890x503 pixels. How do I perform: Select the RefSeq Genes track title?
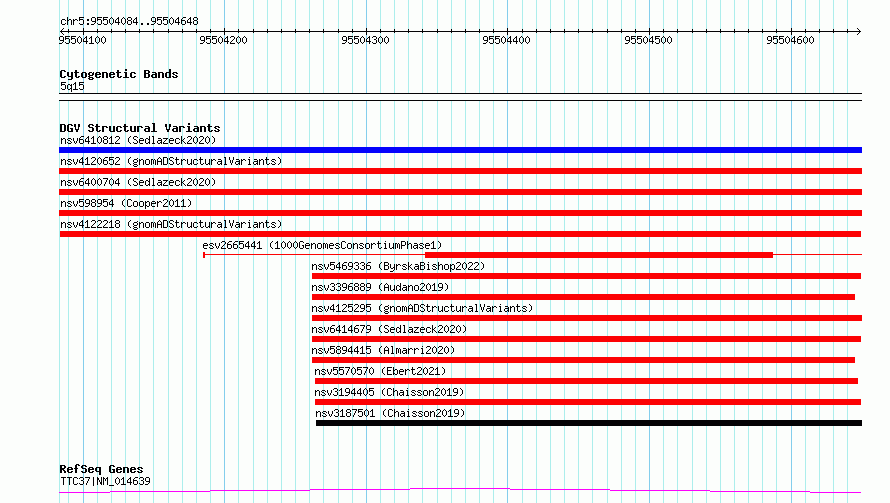tap(101, 470)
